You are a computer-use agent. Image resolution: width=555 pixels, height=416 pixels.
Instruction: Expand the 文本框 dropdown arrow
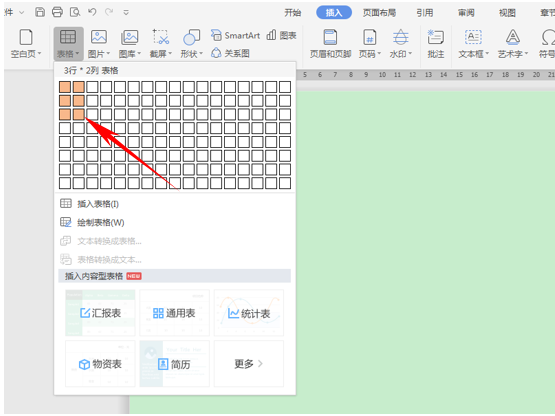tap(487, 54)
